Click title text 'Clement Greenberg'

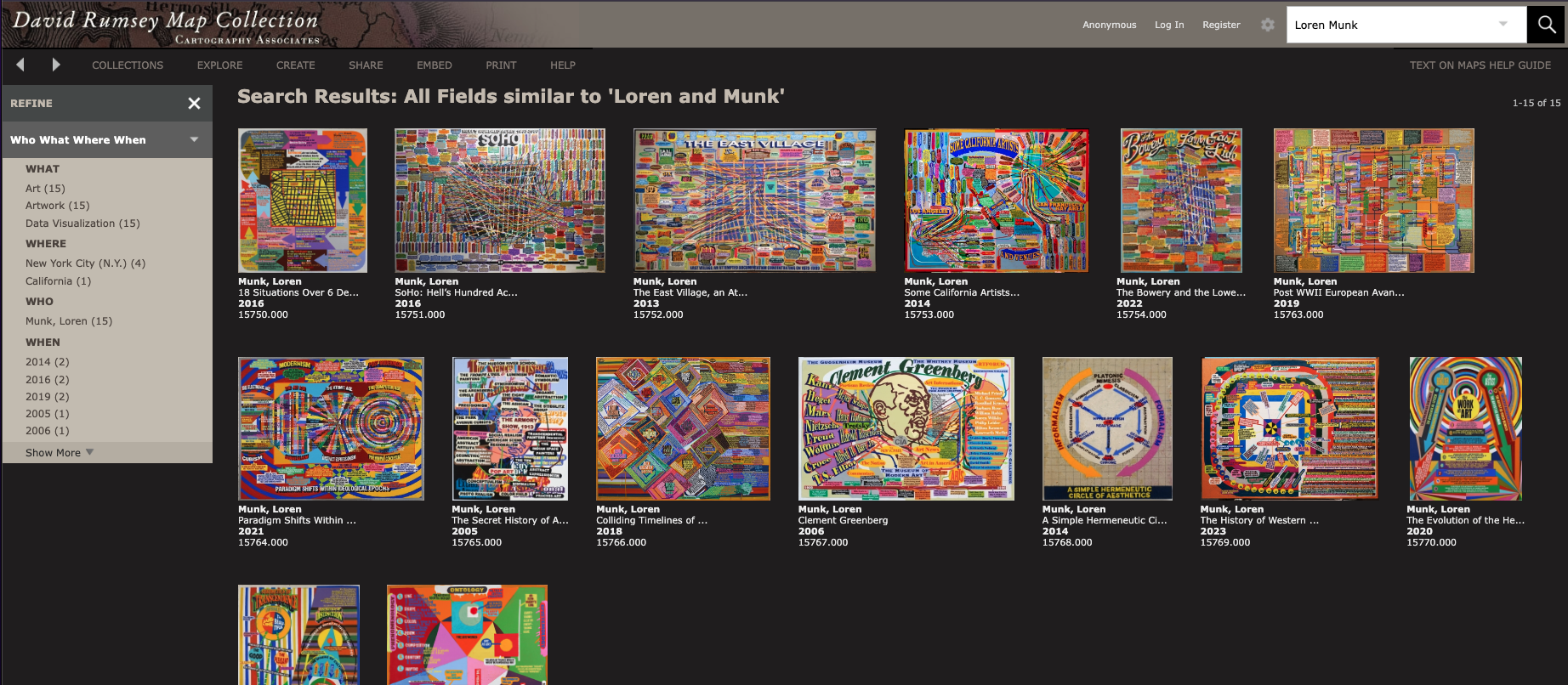(843, 520)
